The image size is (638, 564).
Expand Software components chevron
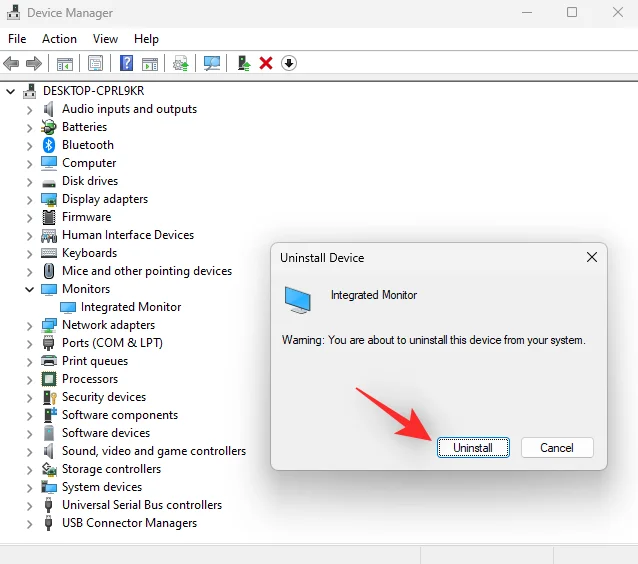point(29,415)
